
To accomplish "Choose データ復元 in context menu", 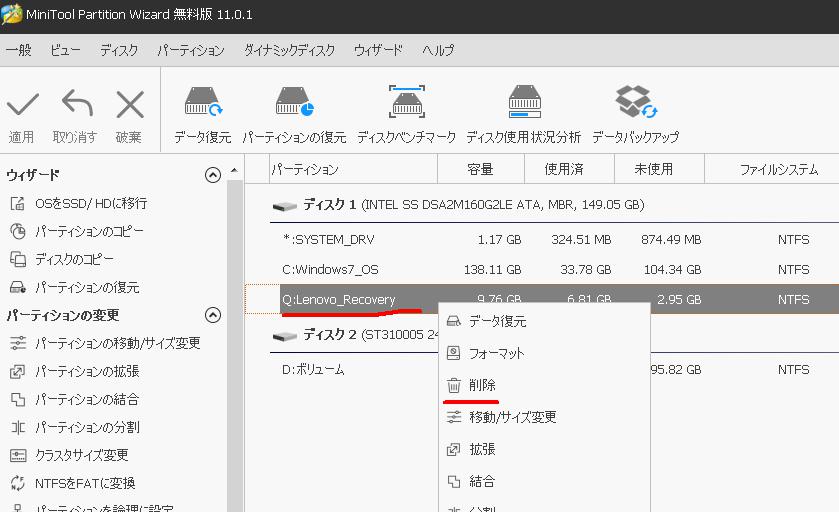I will pyautogui.click(x=544, y=322).
